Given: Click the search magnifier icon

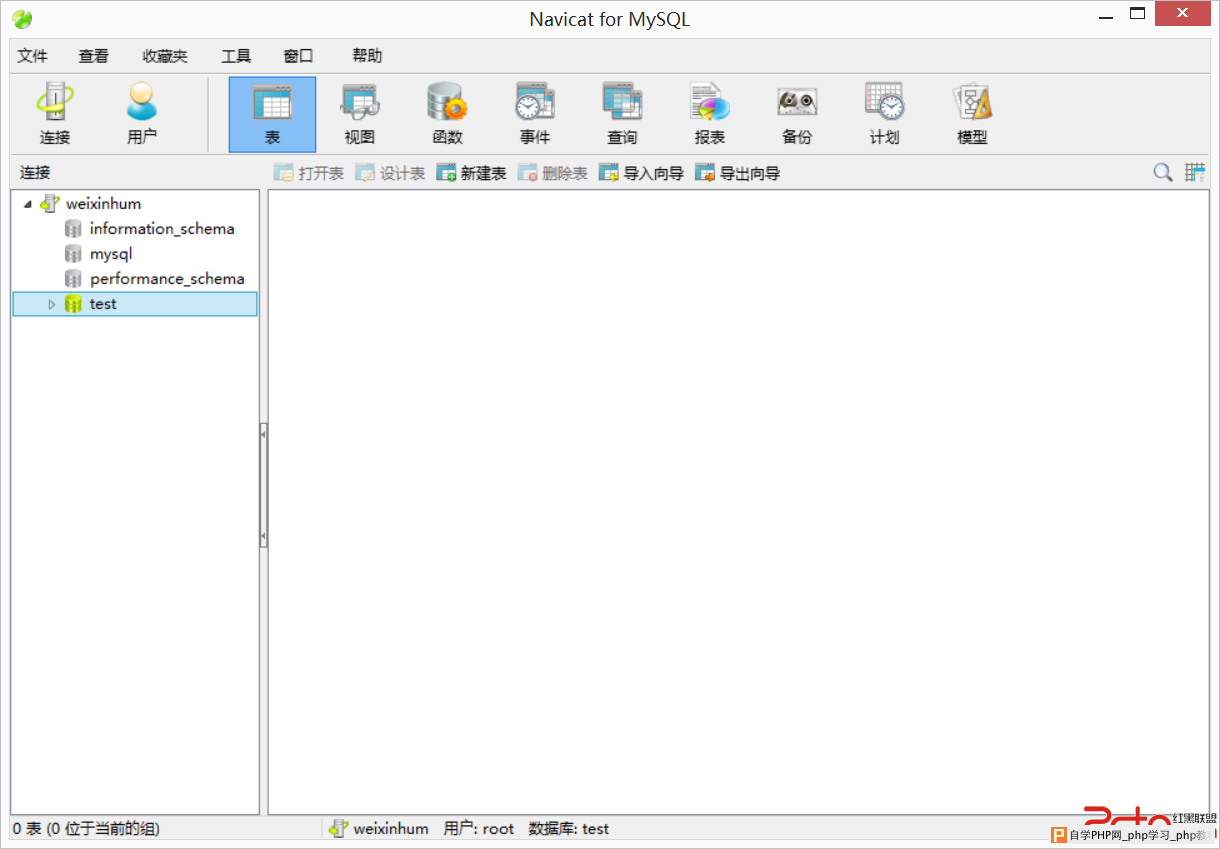Looking at the screenshot, I should pyautogui.click(x=1163, y=172).
